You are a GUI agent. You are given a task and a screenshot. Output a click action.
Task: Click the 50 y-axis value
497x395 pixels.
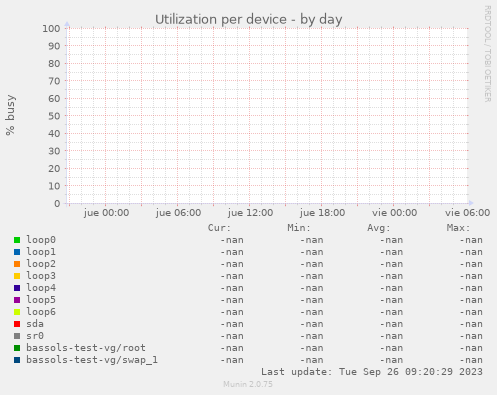point(54,116)
